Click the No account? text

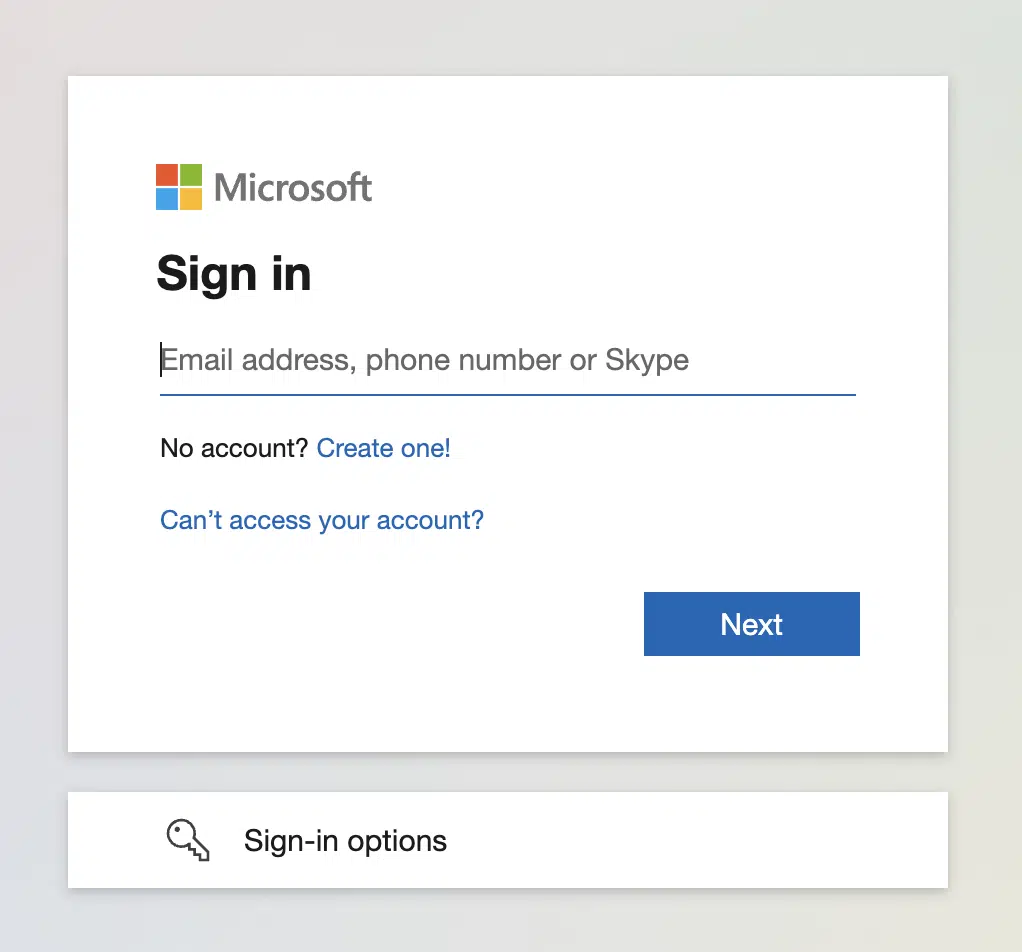[232, 448]
